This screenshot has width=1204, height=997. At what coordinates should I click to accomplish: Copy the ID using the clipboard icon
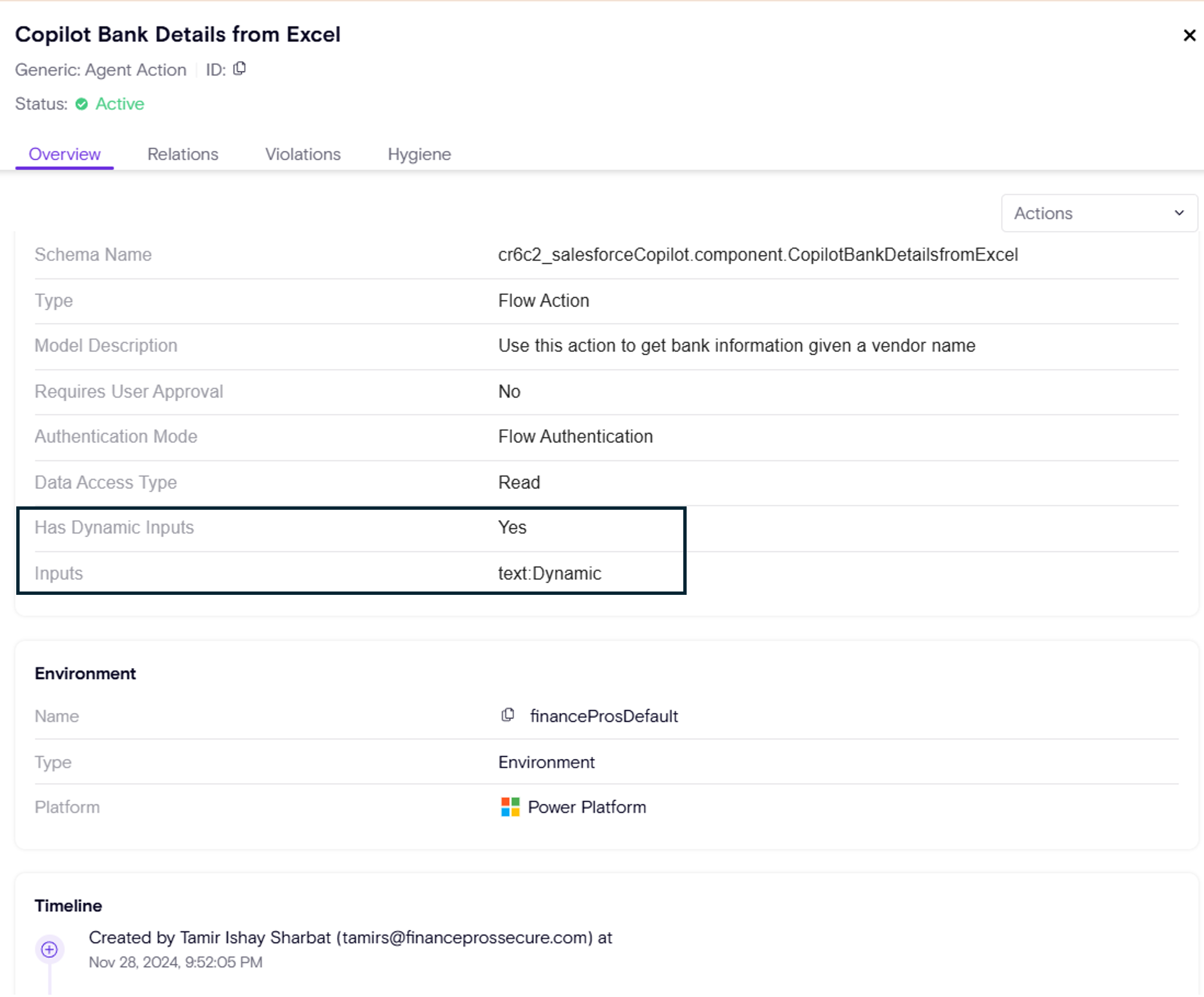[240, 69]
